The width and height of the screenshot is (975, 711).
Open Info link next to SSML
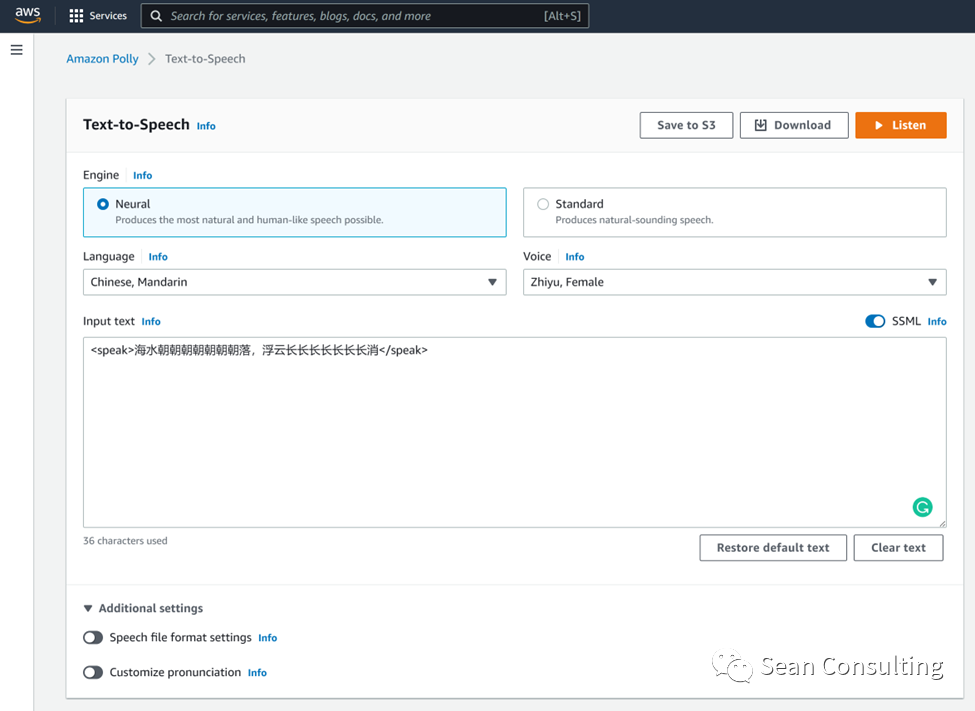coord(936,322)
